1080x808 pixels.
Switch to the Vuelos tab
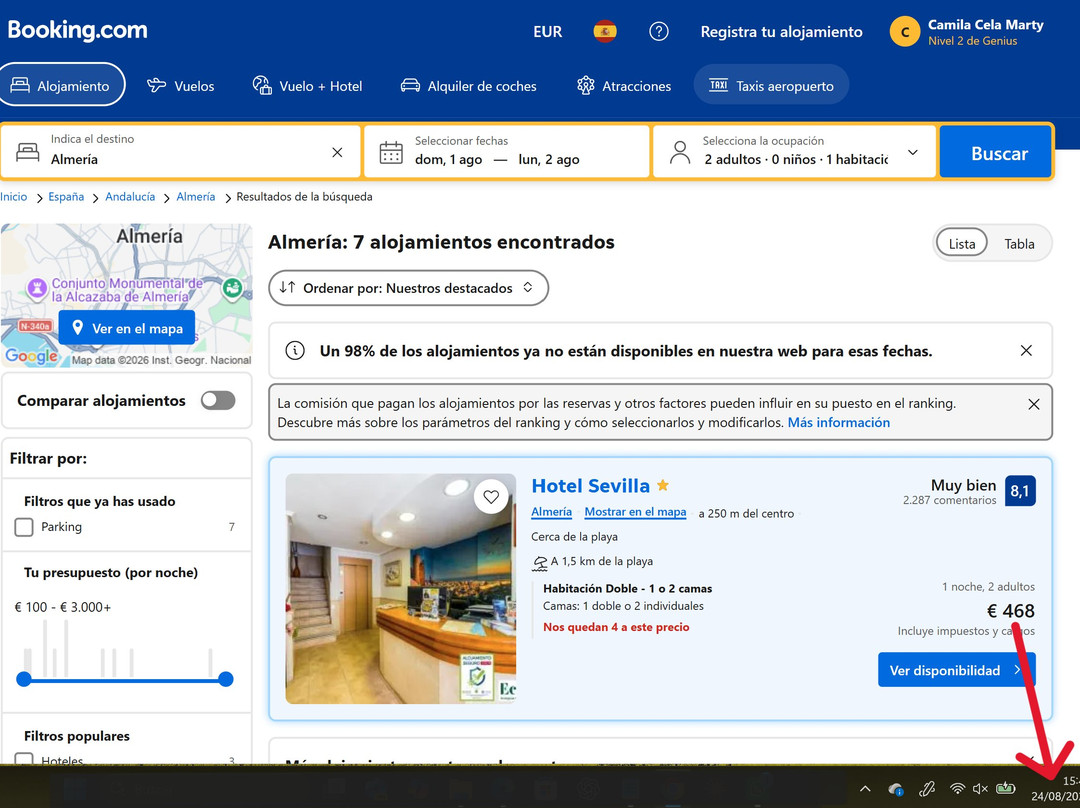click(181, 86)
